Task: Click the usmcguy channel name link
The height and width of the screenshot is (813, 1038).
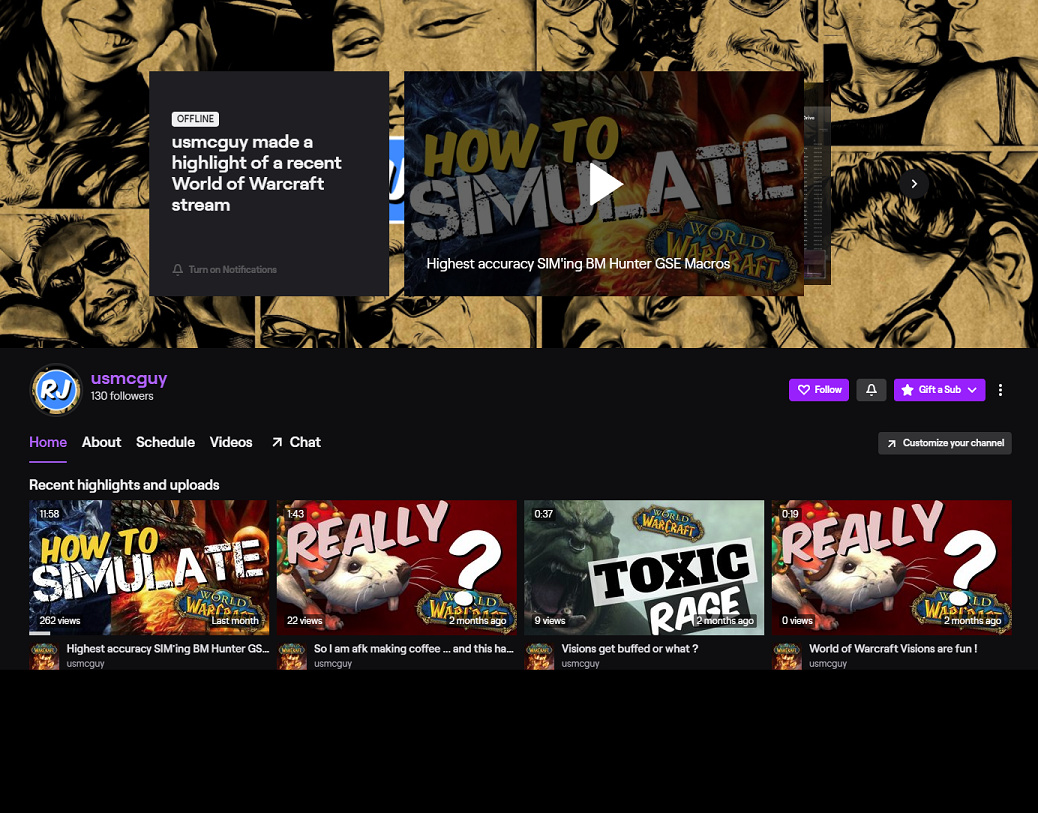Action: 129,378
